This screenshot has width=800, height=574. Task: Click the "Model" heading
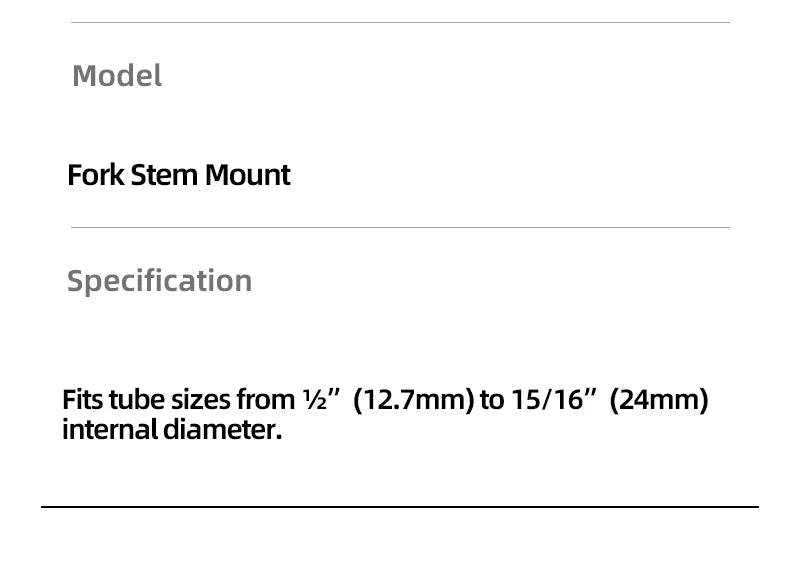117,76
